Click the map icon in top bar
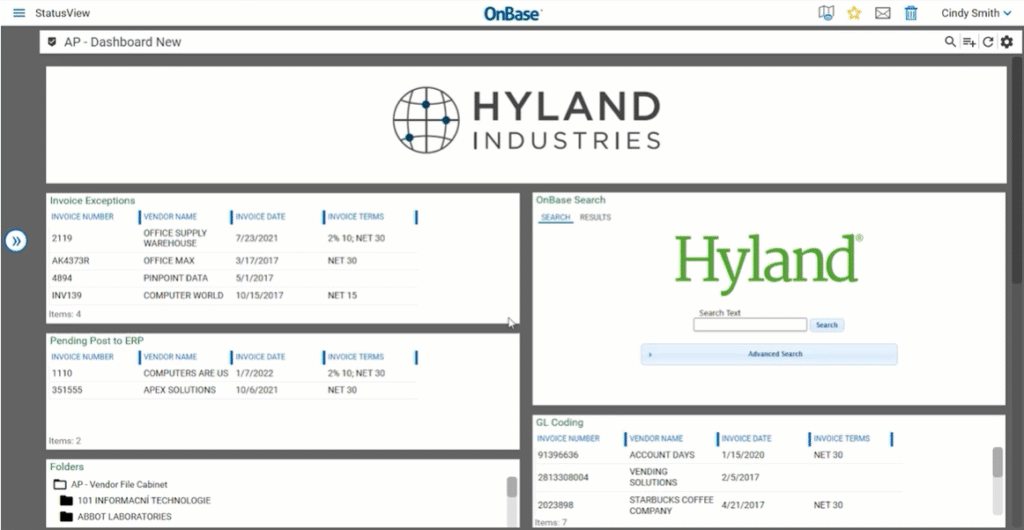 click(826, 13)
